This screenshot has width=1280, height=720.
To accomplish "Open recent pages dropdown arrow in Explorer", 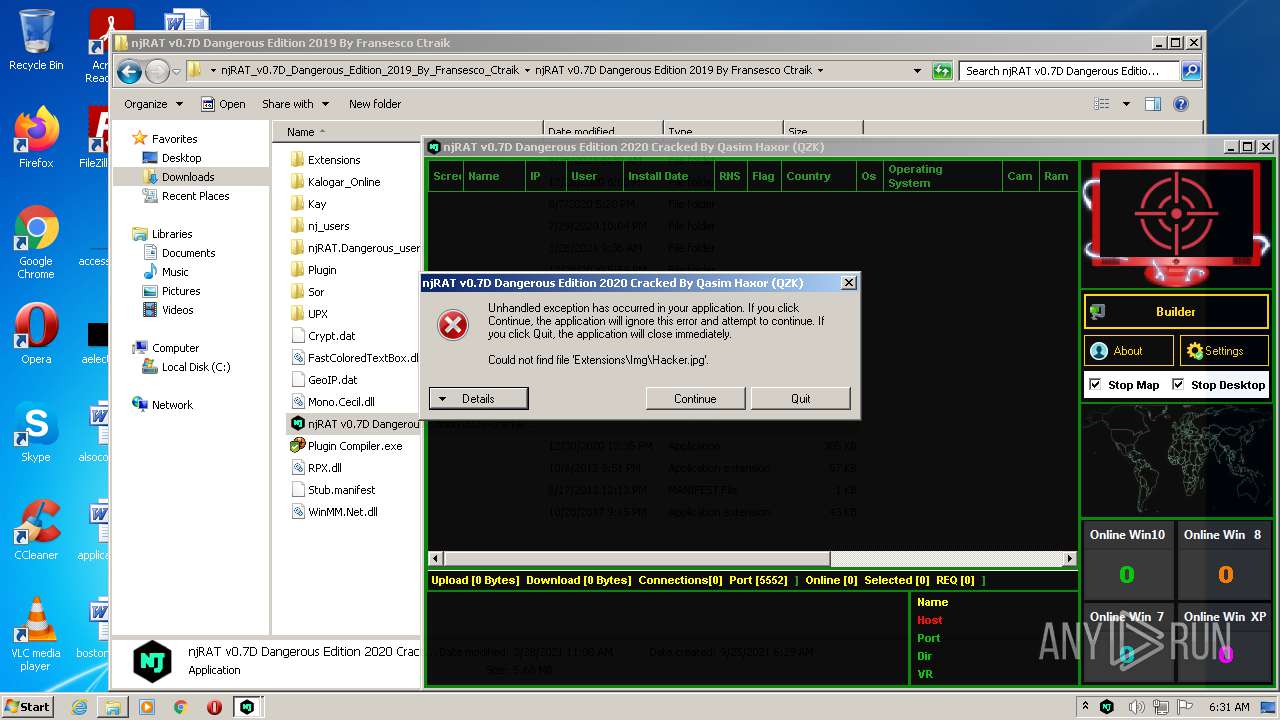I will tap(176, 71).
